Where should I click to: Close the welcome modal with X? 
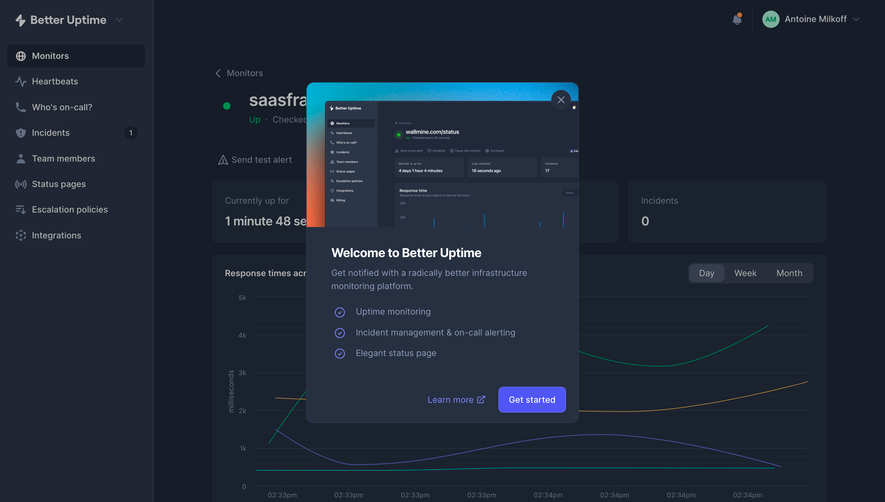(x=561, y=100)
